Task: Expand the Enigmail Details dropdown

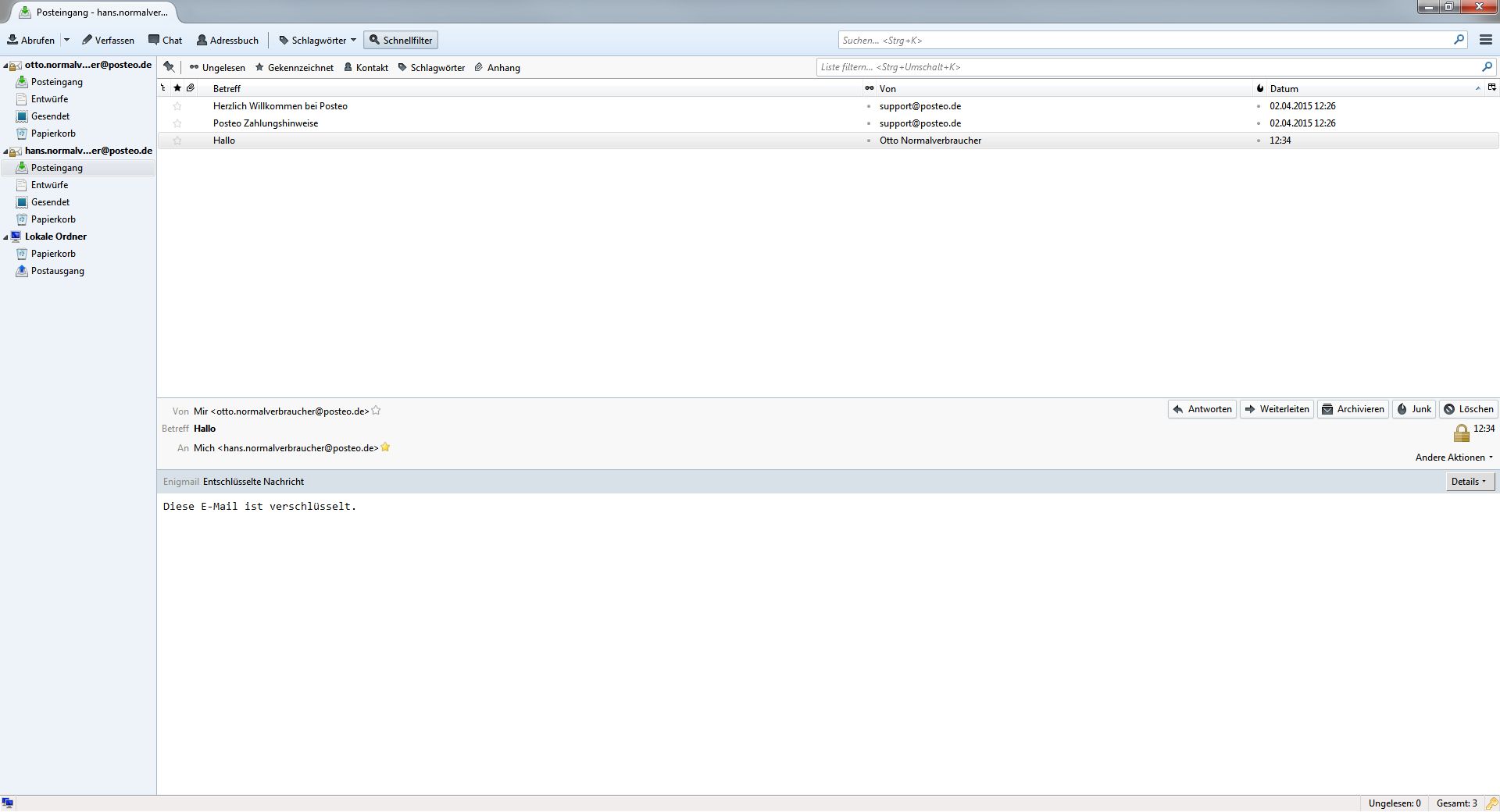Action: tap(1470, 482)
